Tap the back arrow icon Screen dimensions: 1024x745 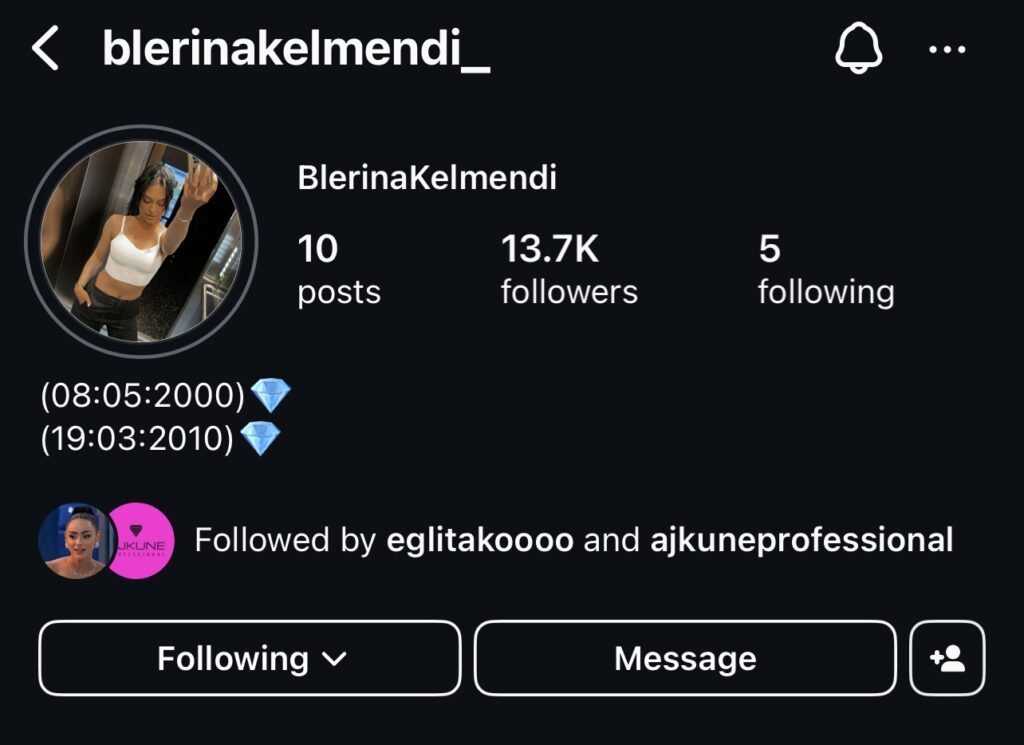point(45,48)
